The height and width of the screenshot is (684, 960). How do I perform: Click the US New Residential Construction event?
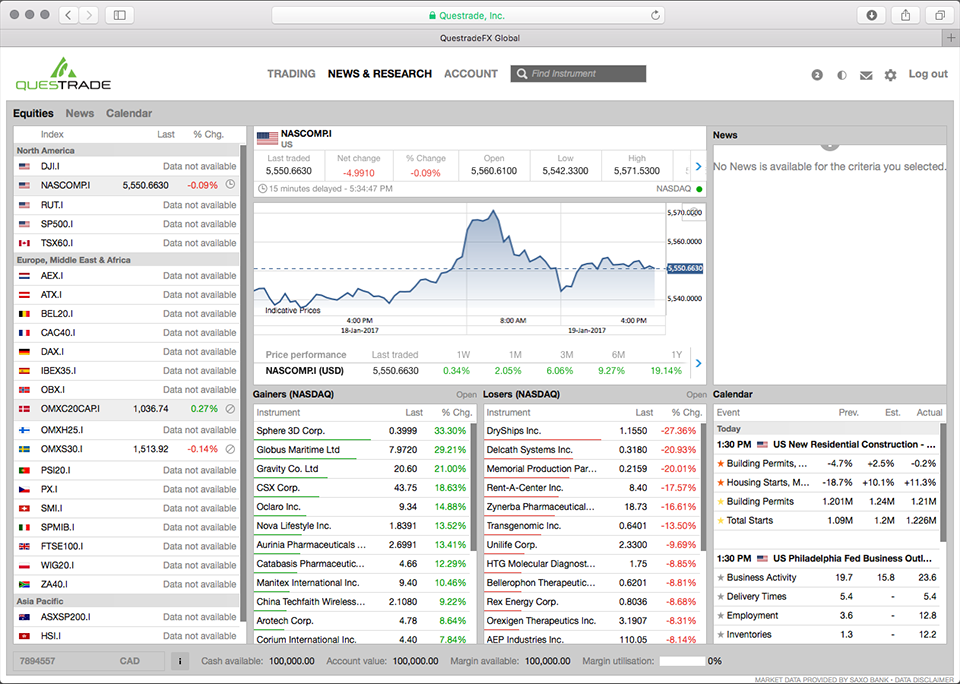click(x=827, y=445)
